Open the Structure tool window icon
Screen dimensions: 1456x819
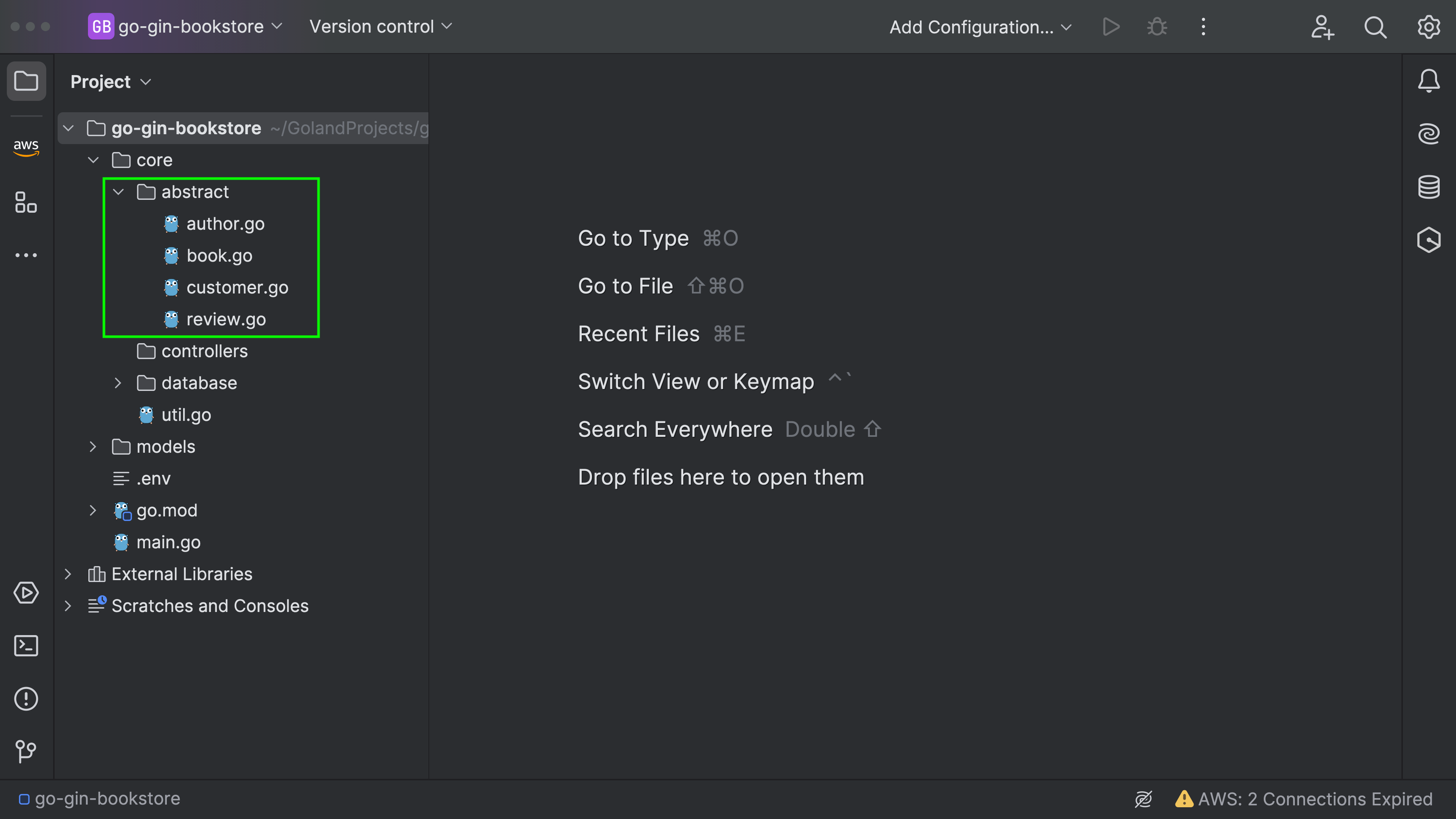(x=26, y=202)
